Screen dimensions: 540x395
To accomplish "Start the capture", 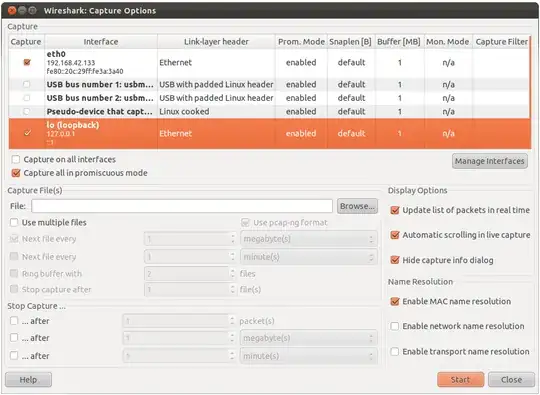I will click(x=460, y=380).
